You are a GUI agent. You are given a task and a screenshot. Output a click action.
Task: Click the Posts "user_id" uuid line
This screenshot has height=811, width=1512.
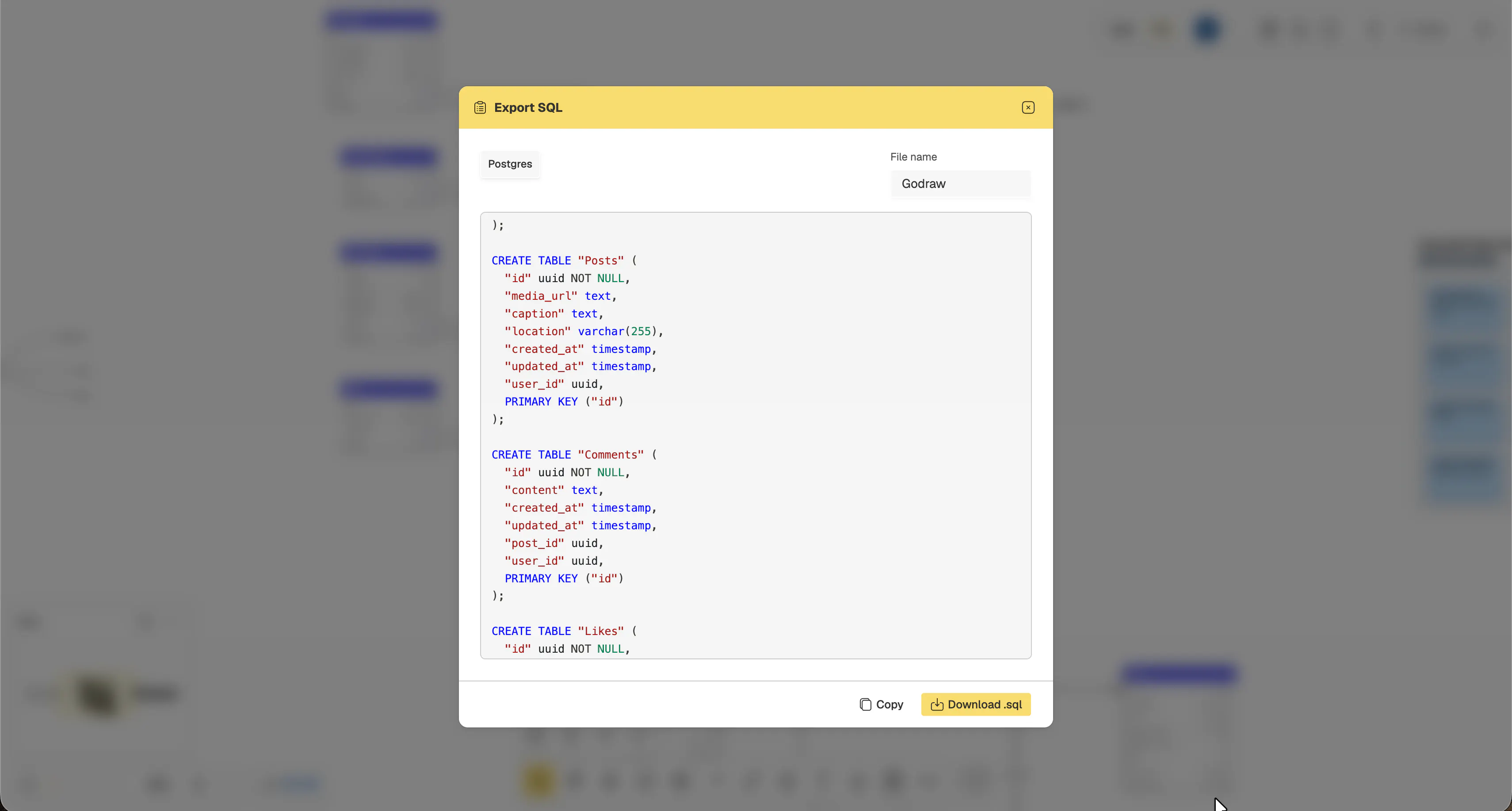[554, 384]
